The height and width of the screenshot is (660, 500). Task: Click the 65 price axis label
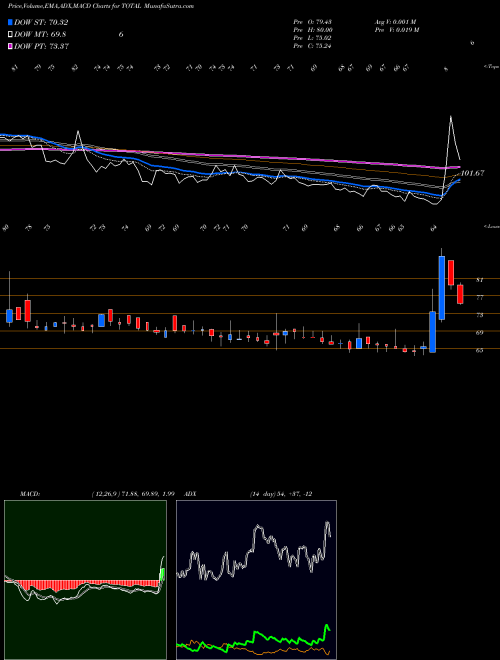(479, 350)
